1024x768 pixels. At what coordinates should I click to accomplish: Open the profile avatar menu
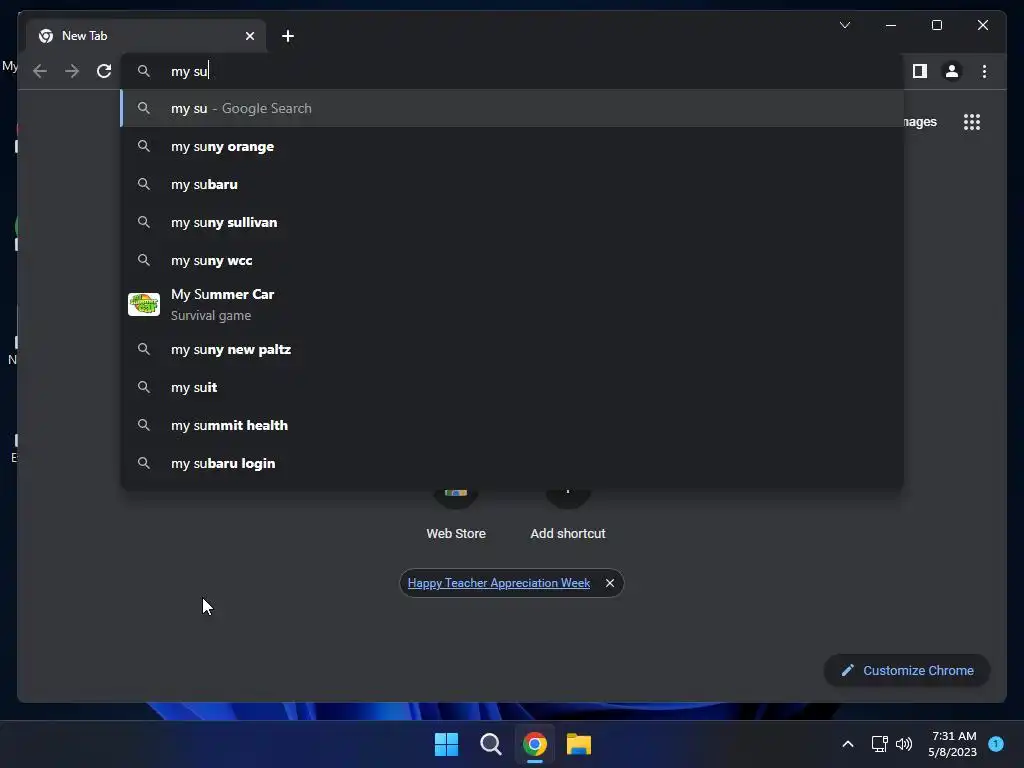(x=952, y=71)
